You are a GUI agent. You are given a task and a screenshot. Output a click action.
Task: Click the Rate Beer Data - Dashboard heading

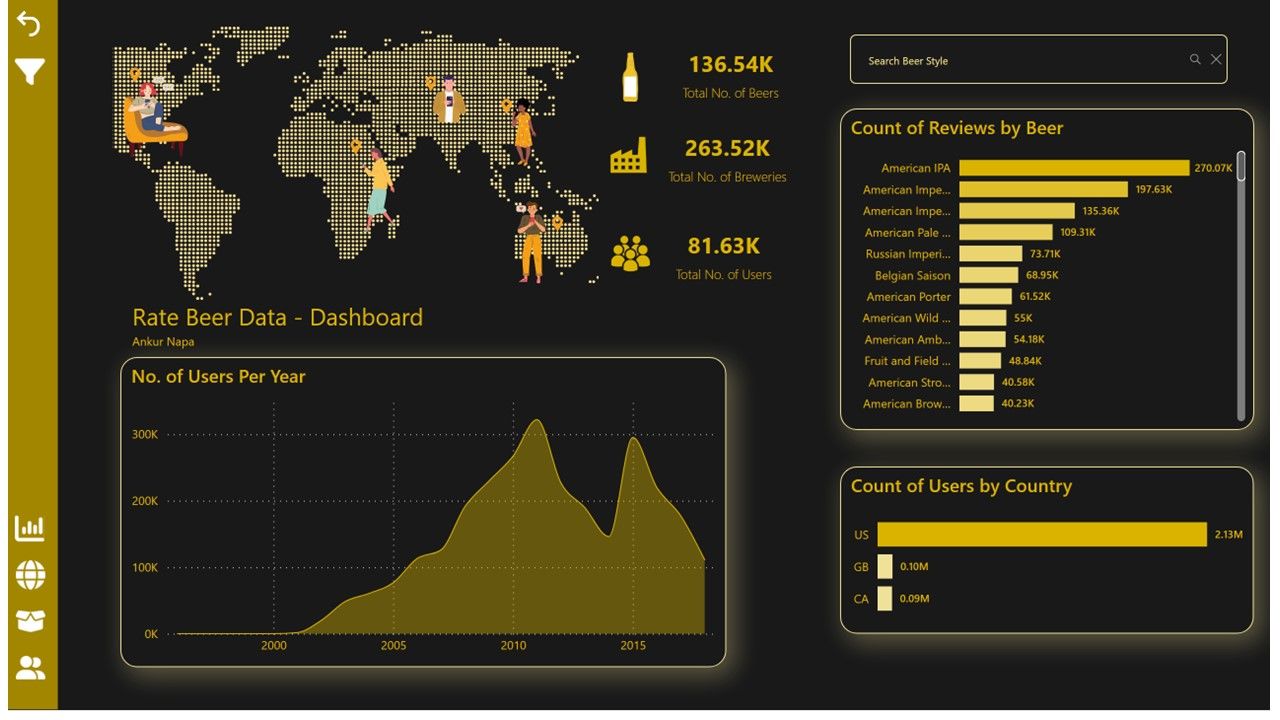277,318
